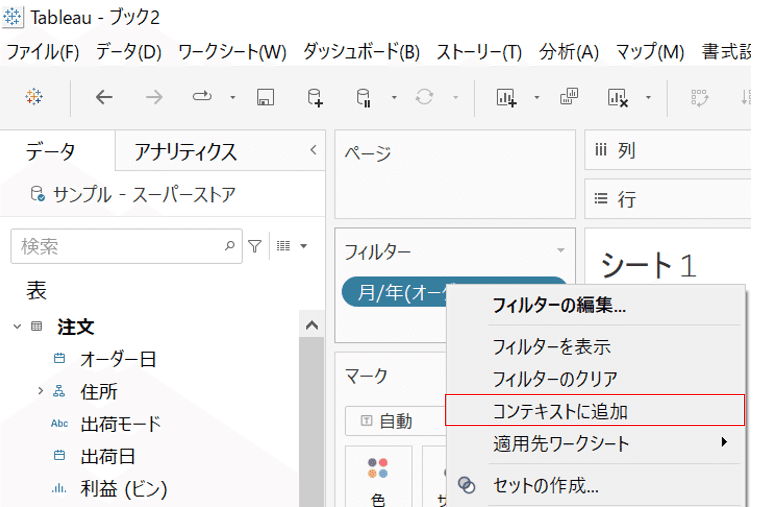Choose フィルターを表示 from context menu
757x507 pixels.
coord(552,347)
